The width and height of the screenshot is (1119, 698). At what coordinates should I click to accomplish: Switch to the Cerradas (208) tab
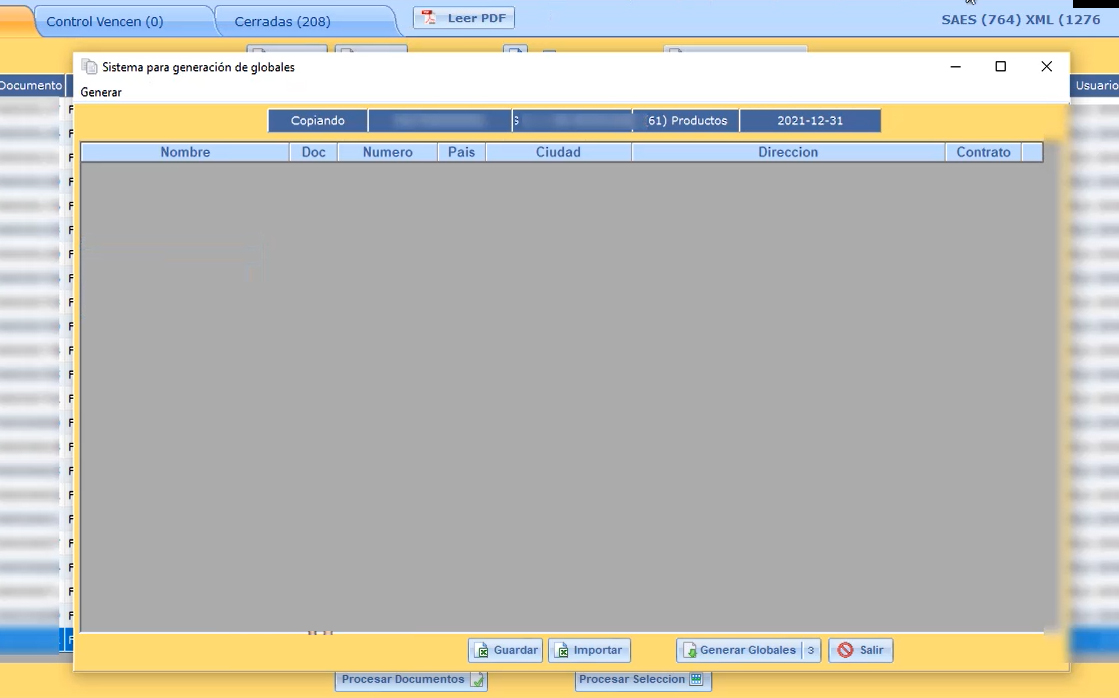click(282, 21)
